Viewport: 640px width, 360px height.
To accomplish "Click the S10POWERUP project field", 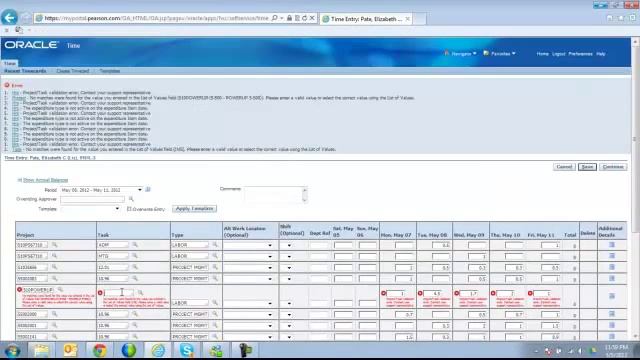I will click(x=38, y=290).
